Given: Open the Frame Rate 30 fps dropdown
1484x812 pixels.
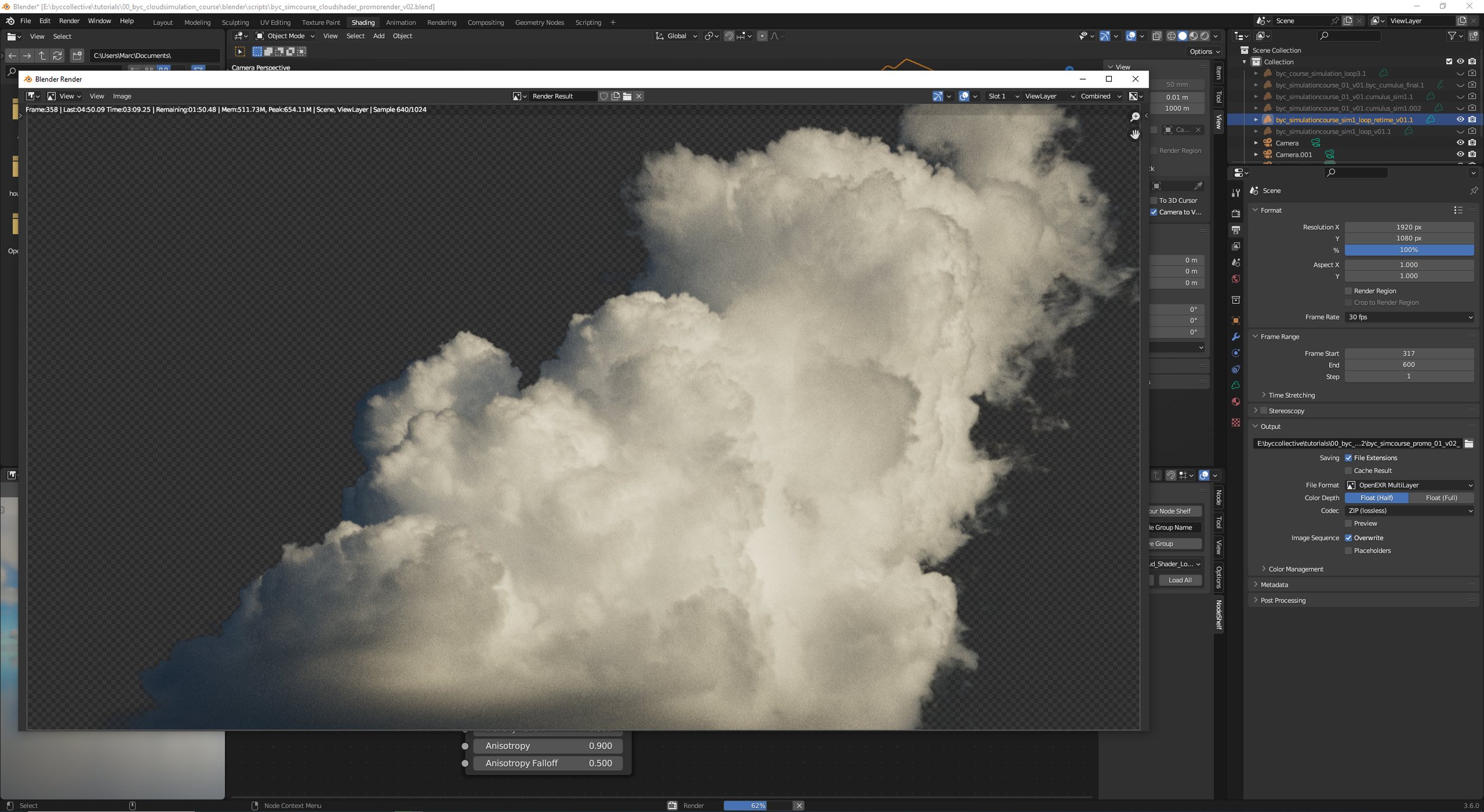Looking at the screenshot, I should pos(1409,317).
